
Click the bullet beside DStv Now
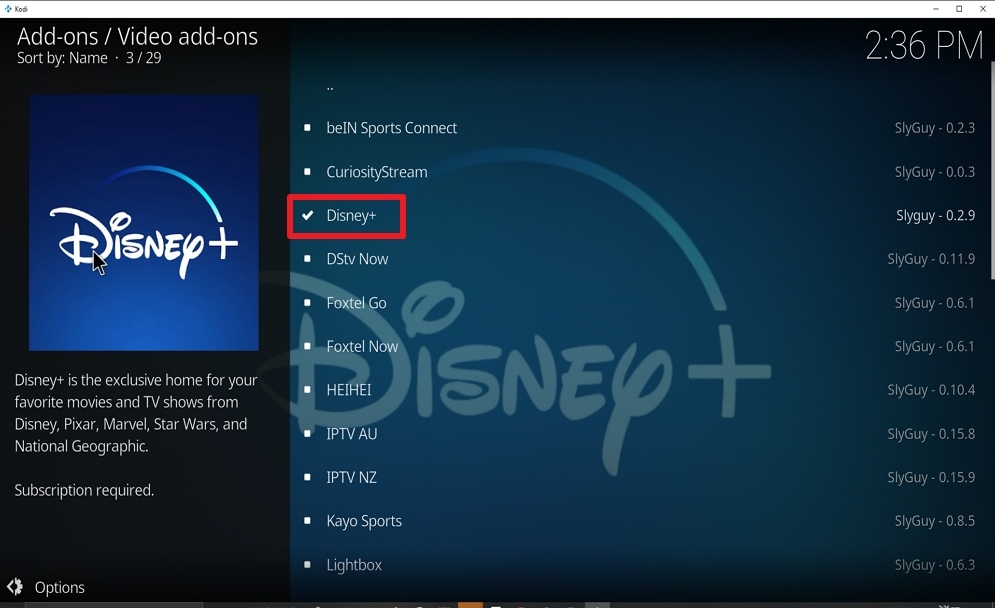tap(308, 258)
